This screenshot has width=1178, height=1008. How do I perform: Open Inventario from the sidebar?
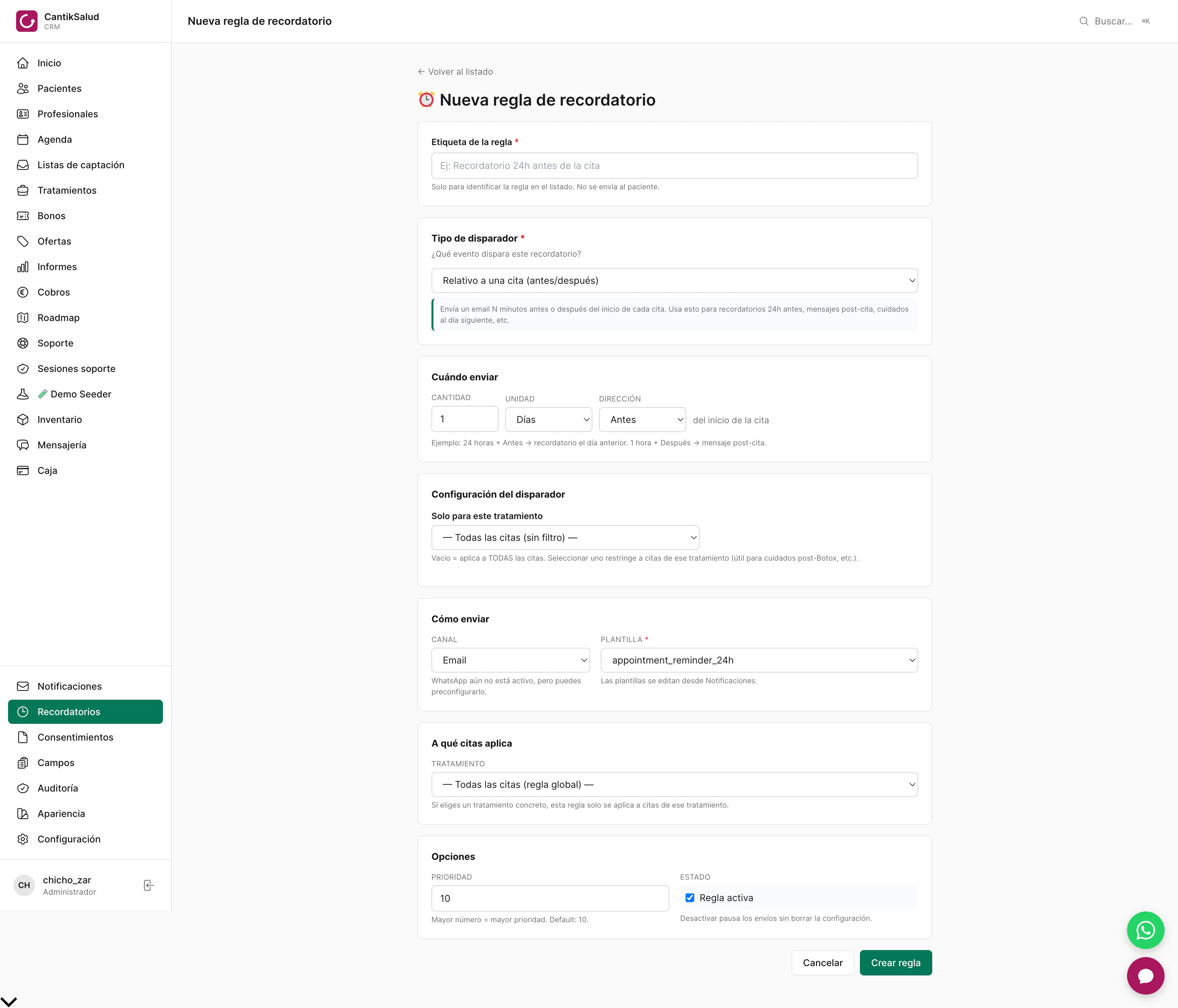85,420
